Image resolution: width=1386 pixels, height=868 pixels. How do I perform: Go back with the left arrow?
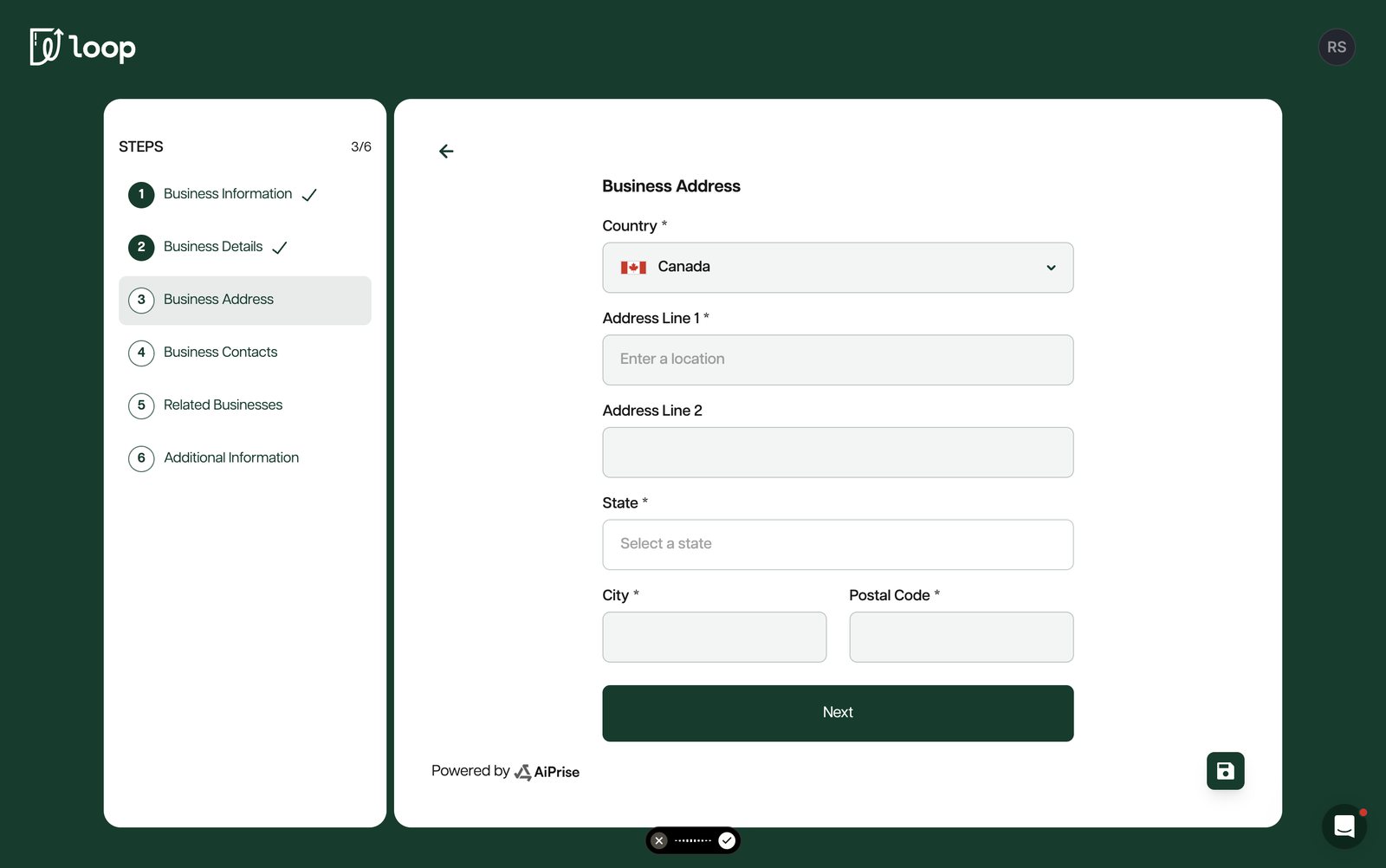coord(446,152)
